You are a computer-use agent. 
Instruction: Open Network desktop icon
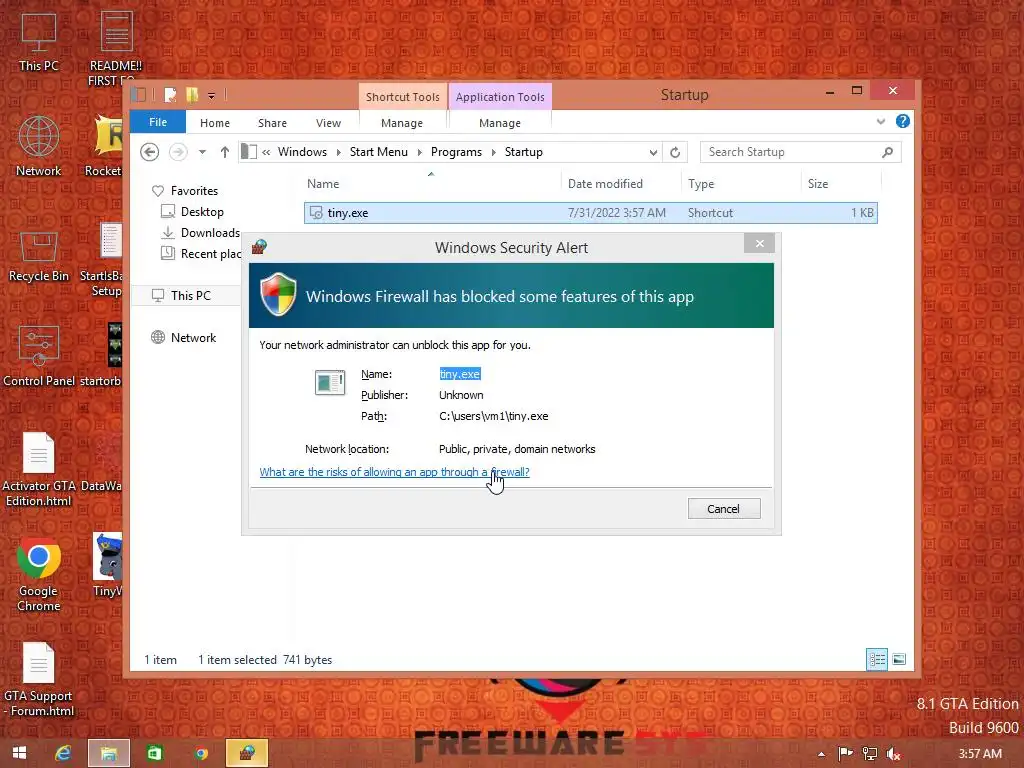pos(39,146)
